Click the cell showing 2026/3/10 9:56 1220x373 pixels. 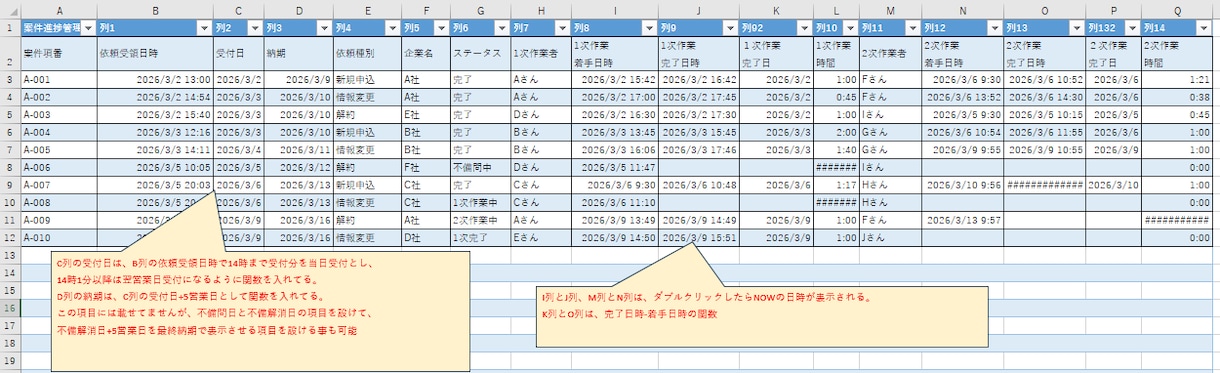pos(963,184)
